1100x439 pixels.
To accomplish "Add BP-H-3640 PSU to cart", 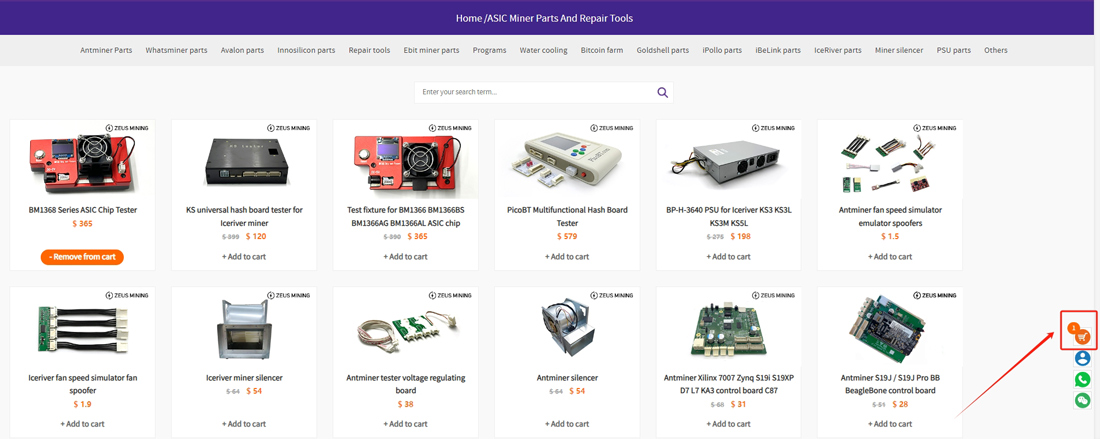I will [728, 257].
